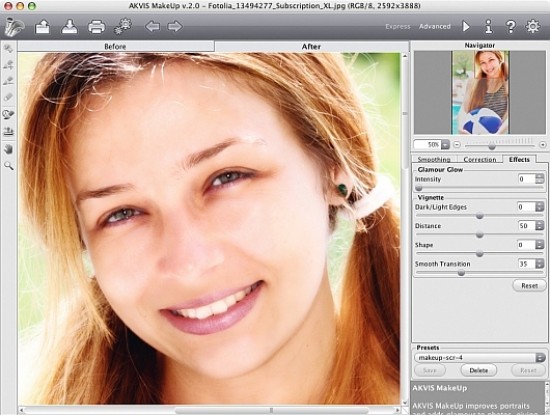The height and width of the screenshot is (415, 550).
Task: Open batch processing gears icon
Action: (x=123, y=27)
